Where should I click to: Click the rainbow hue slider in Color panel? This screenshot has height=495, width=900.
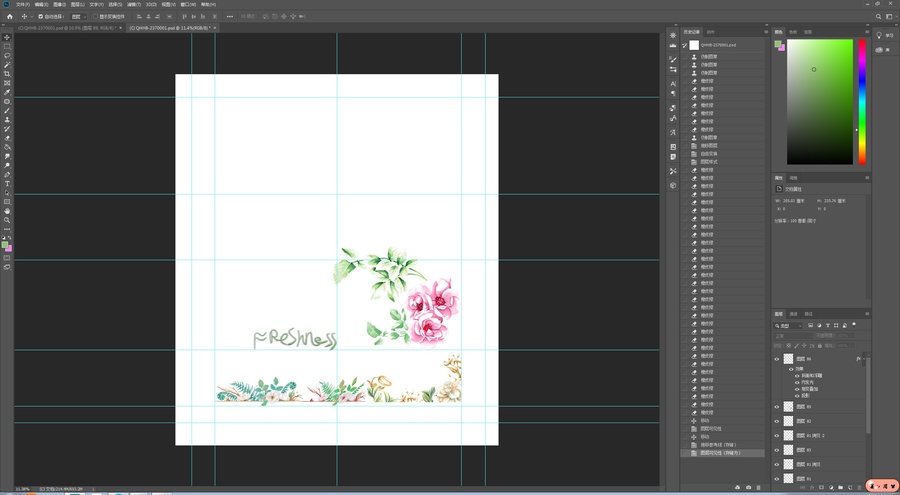[862, 102]
